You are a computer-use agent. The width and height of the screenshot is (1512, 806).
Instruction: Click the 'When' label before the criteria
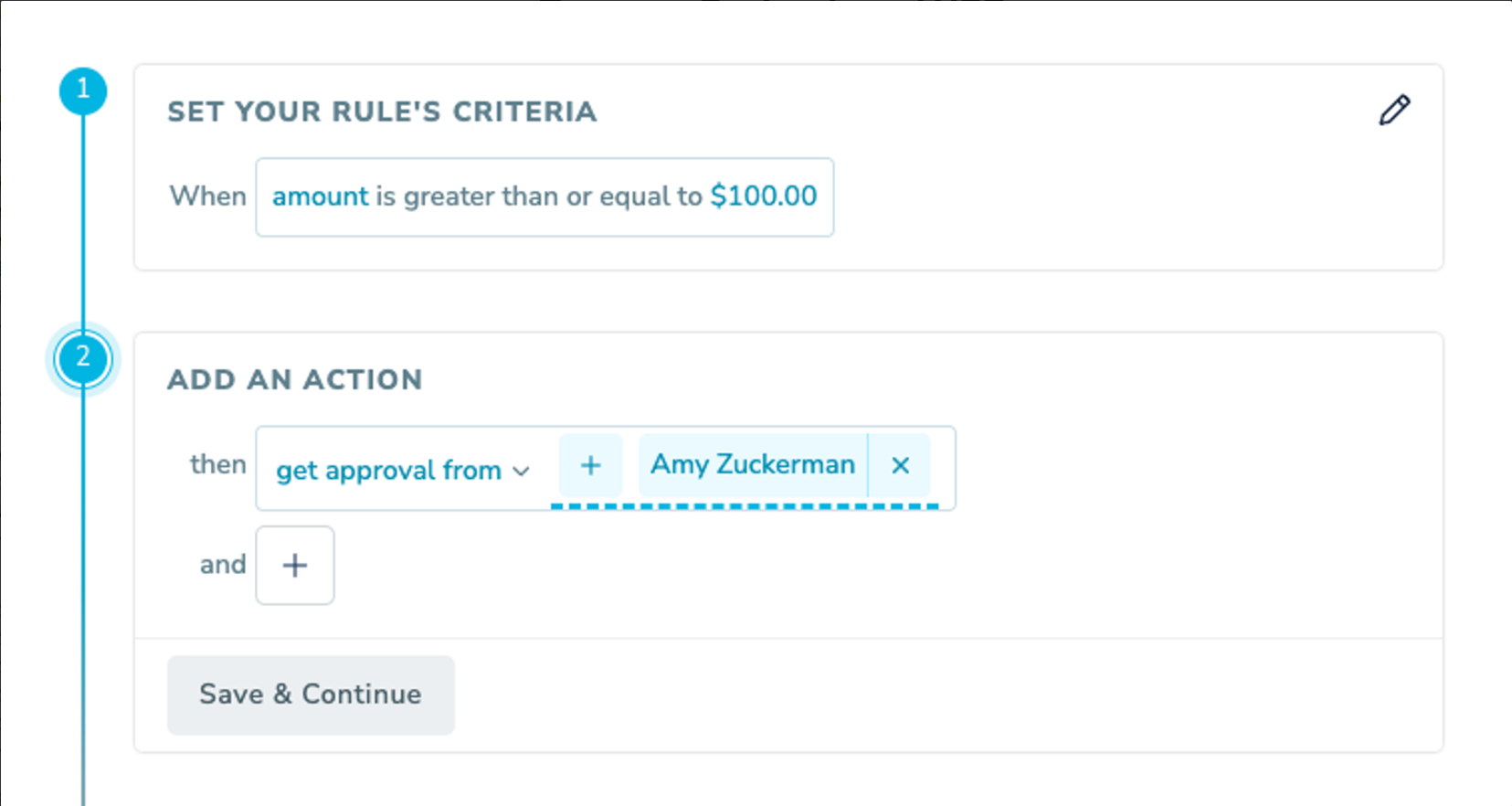click(208, 196)
